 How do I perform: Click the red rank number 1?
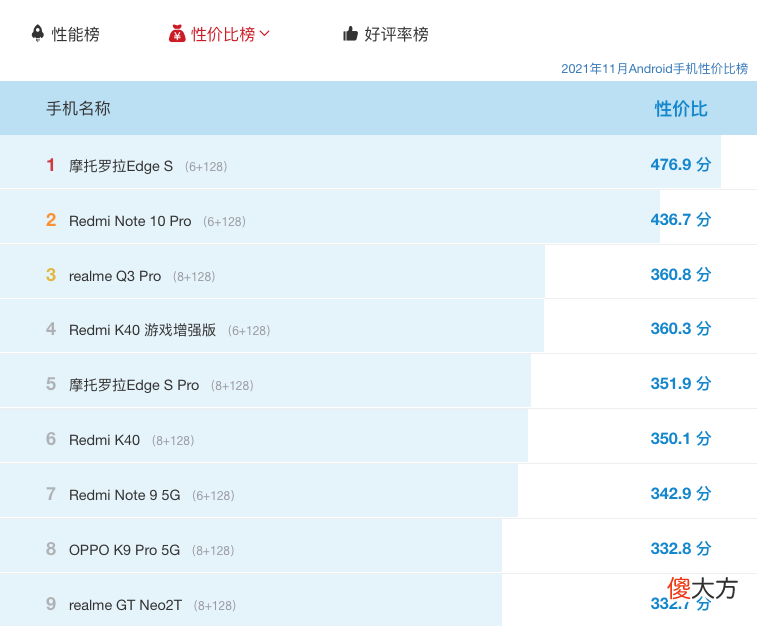coord(50,165)
